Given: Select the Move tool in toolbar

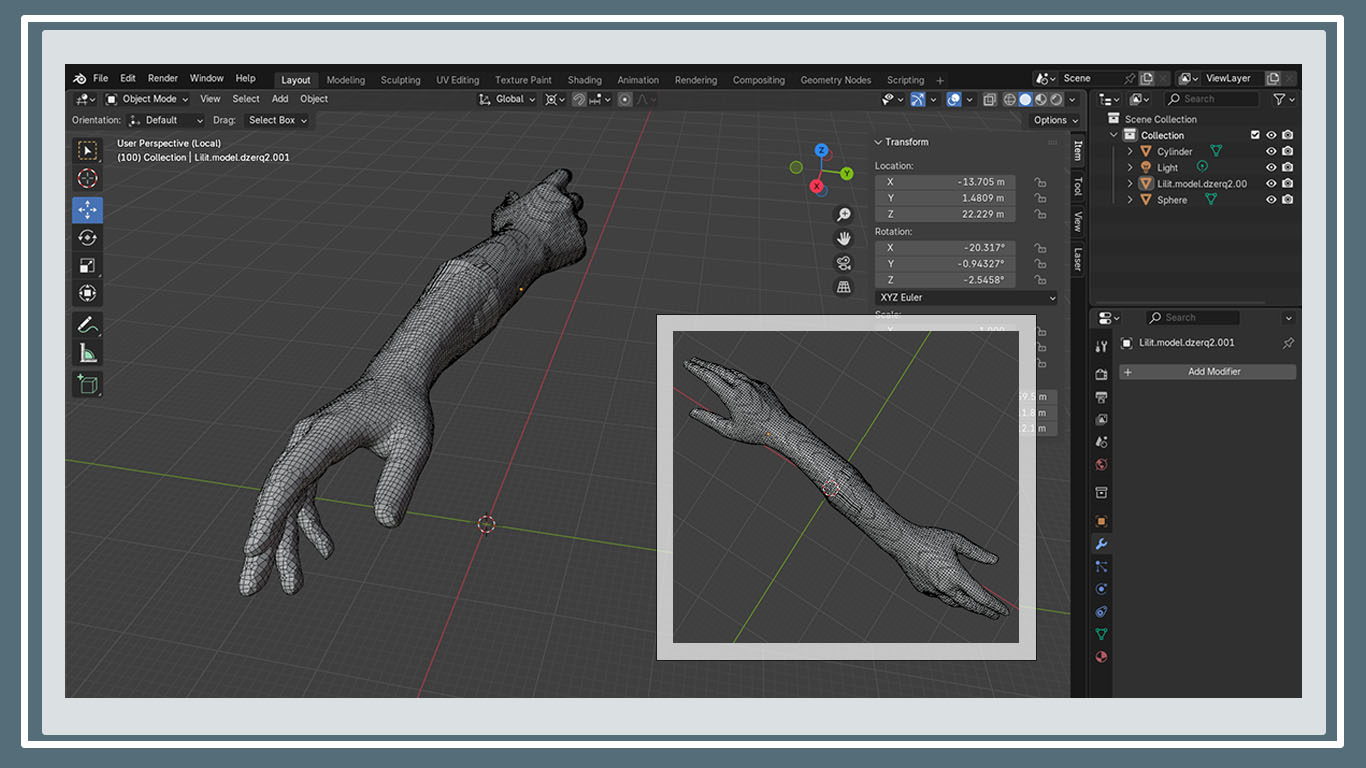Looking at the screenshot, I should 87,211.
